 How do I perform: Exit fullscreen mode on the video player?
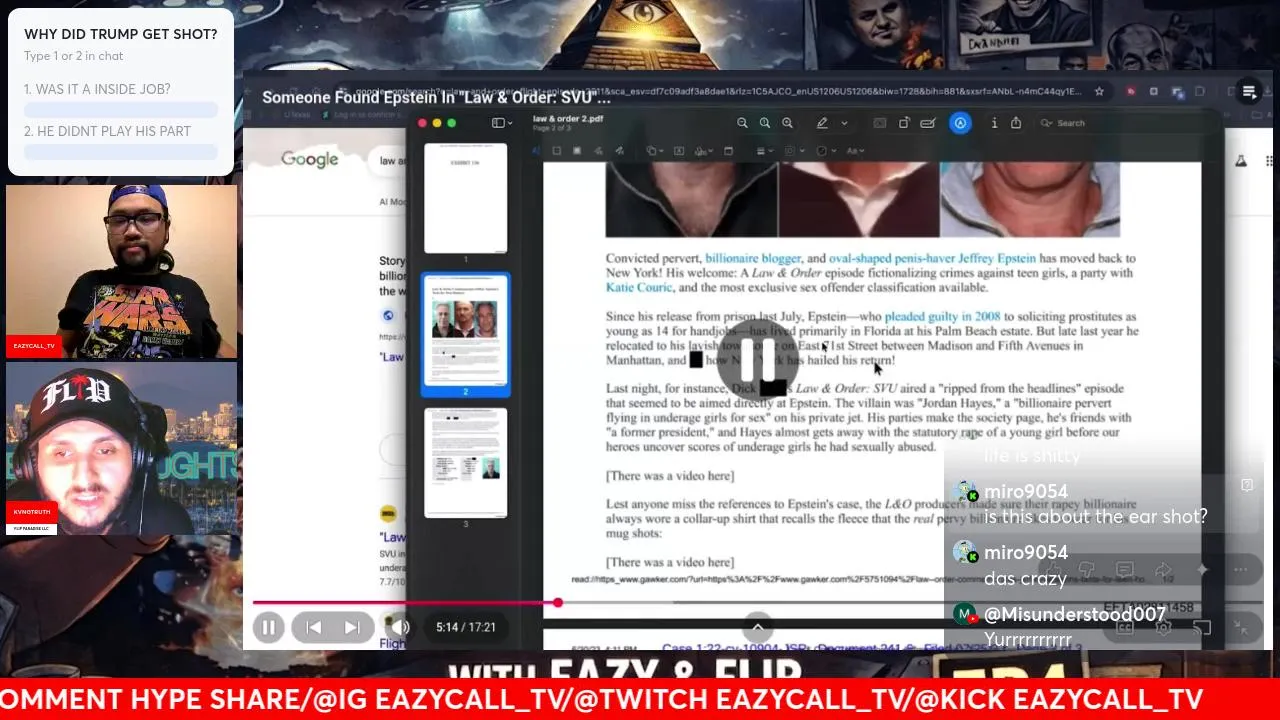pyautogui.click(x=1241, y=627)
